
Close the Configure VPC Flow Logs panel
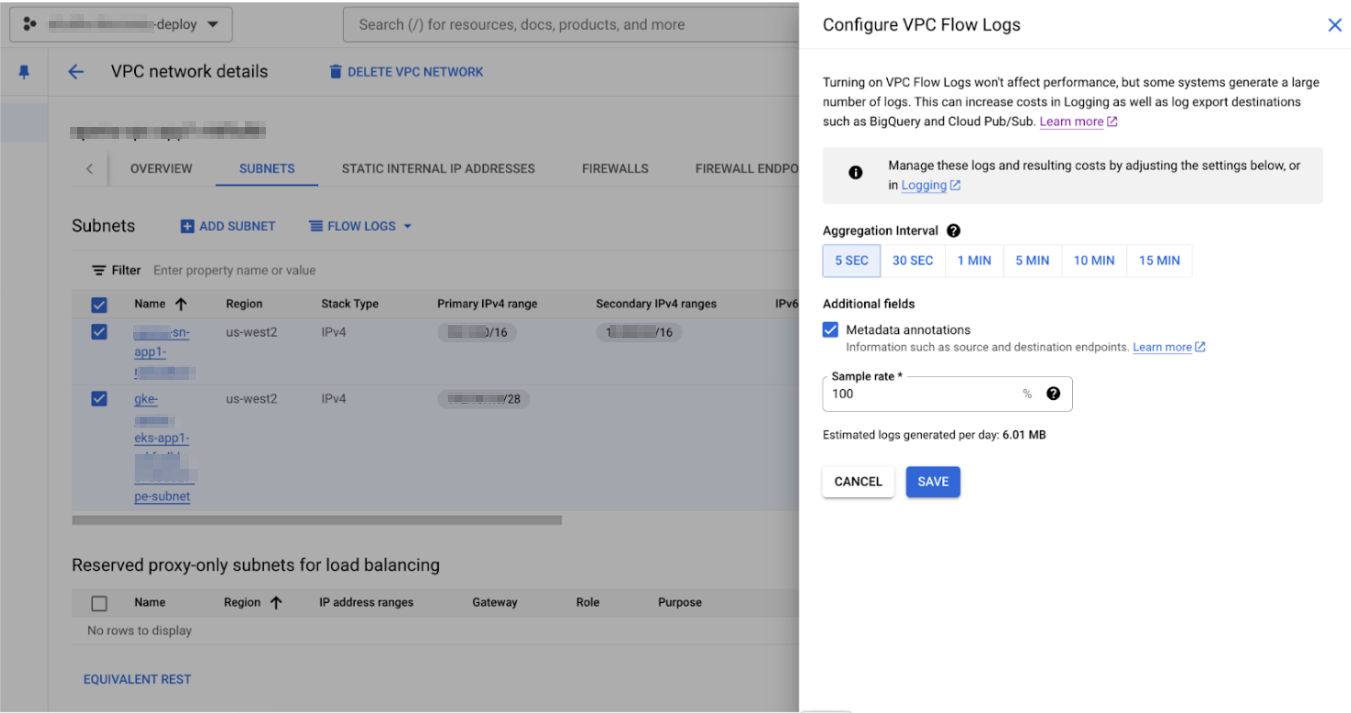(x=1334, y=25)
